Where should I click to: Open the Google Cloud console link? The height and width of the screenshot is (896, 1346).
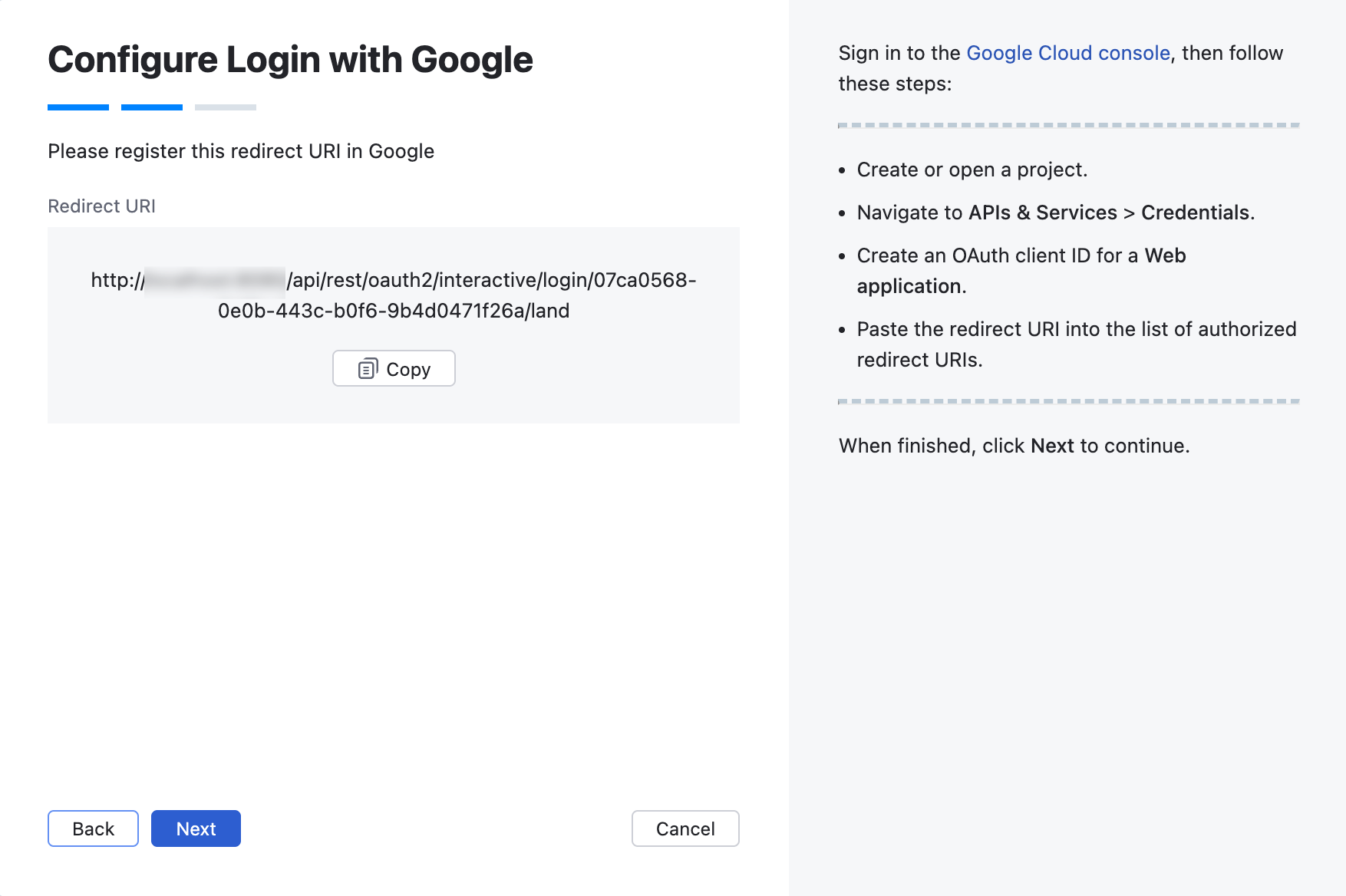(1068, 53)
